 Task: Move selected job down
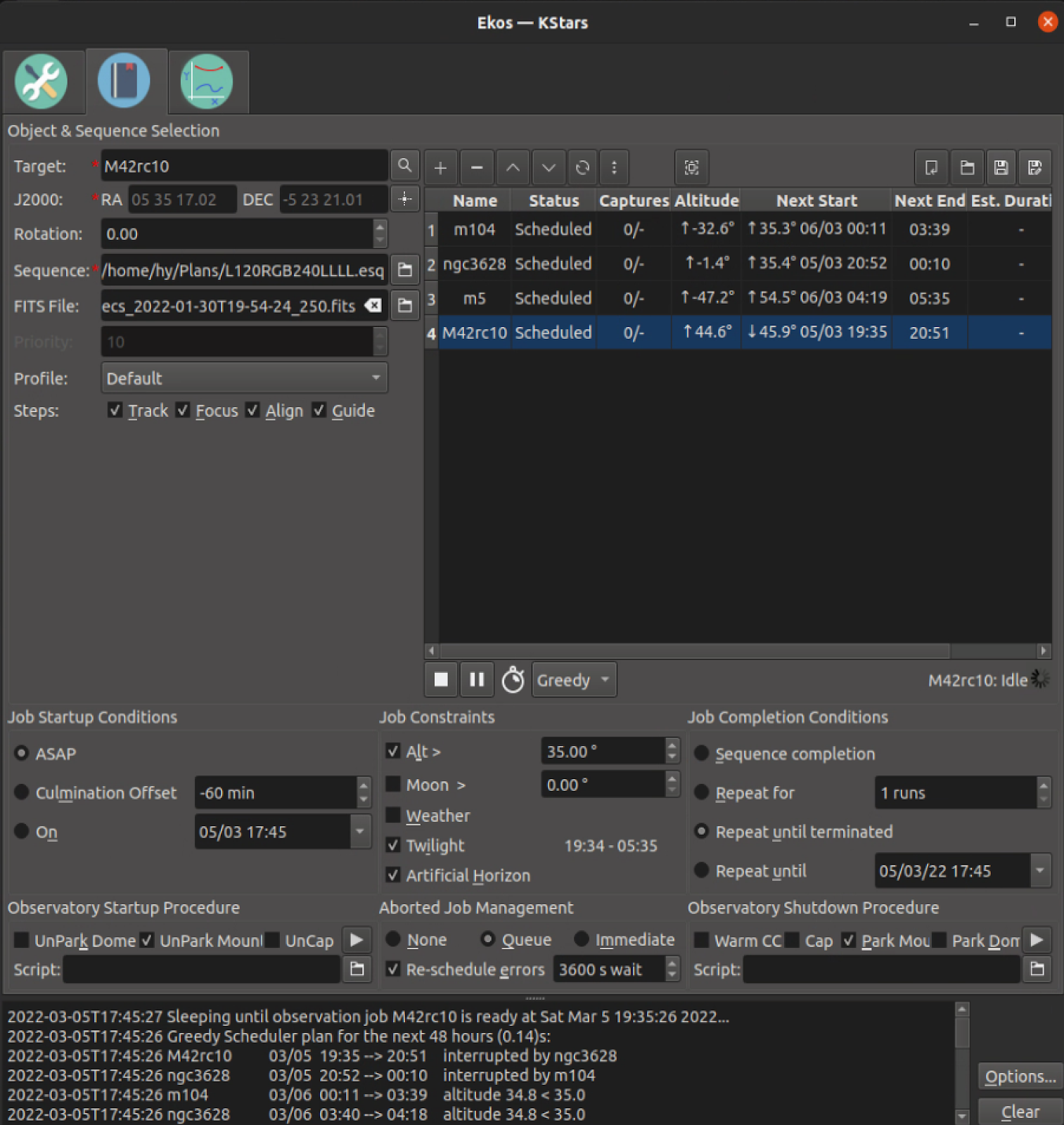coord(549,167)
